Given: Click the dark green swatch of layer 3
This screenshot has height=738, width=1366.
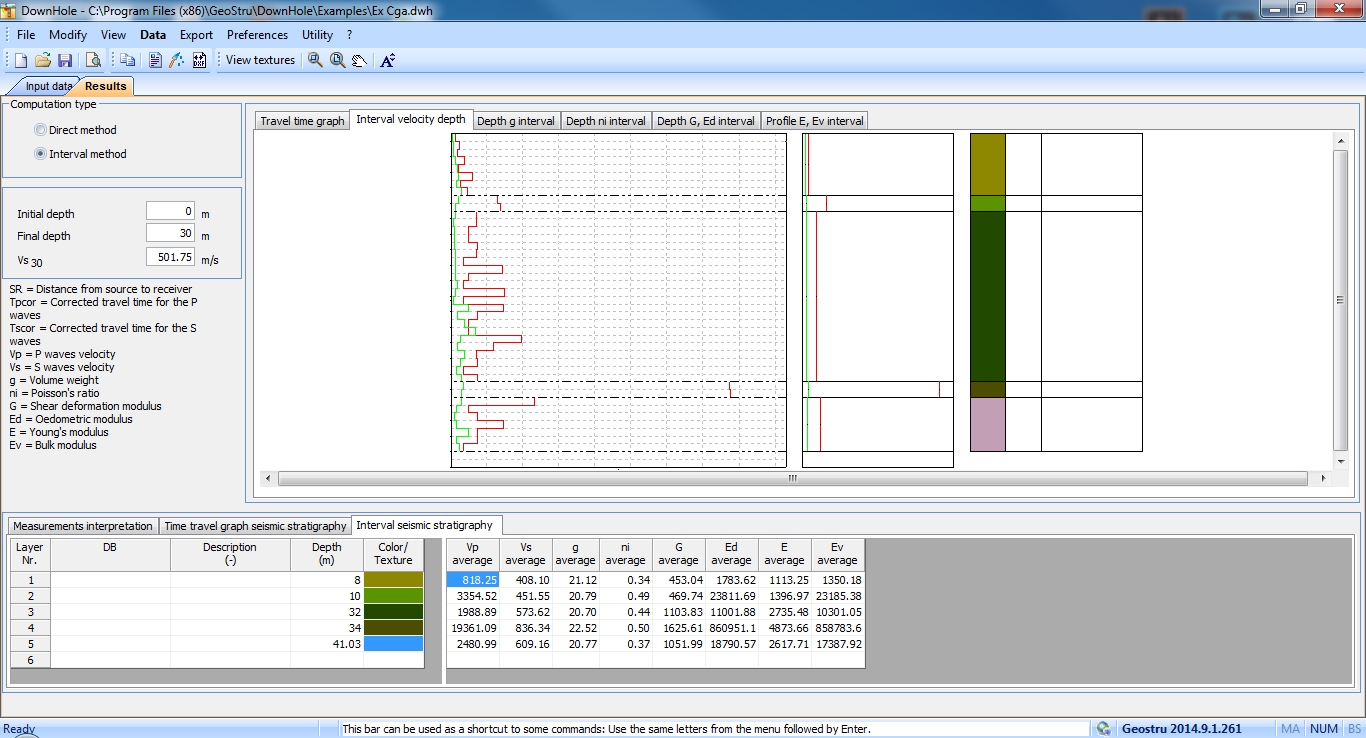Looking at the screenshot, I should point(394,612).
